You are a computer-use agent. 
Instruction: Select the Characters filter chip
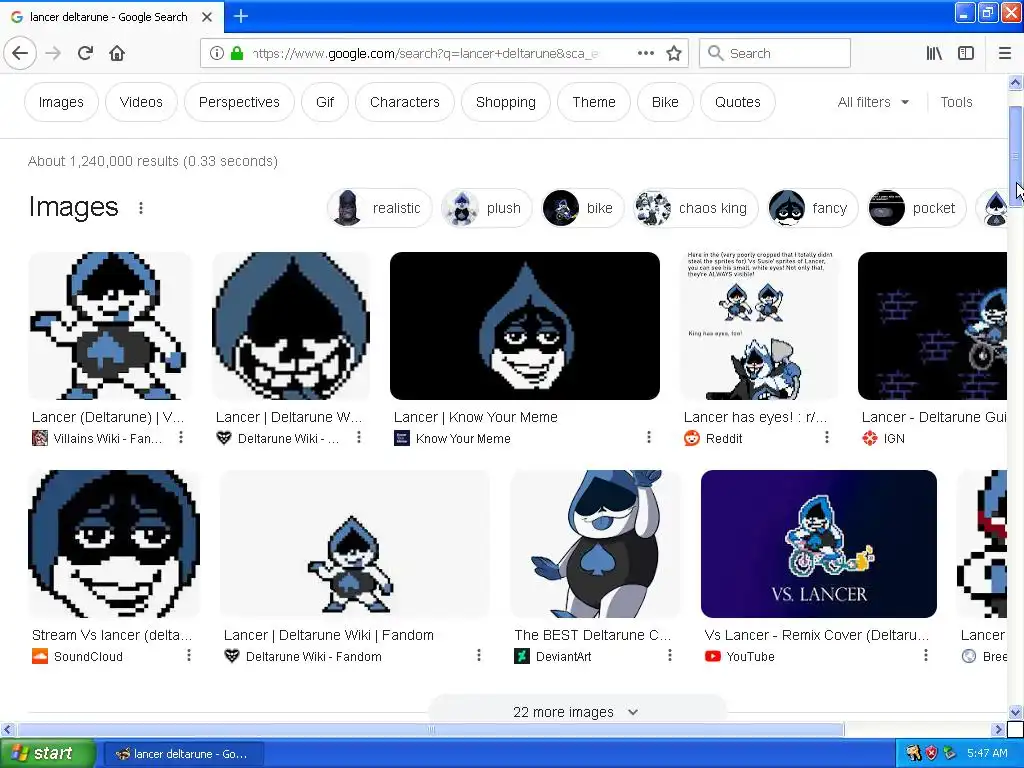point(405,102)
